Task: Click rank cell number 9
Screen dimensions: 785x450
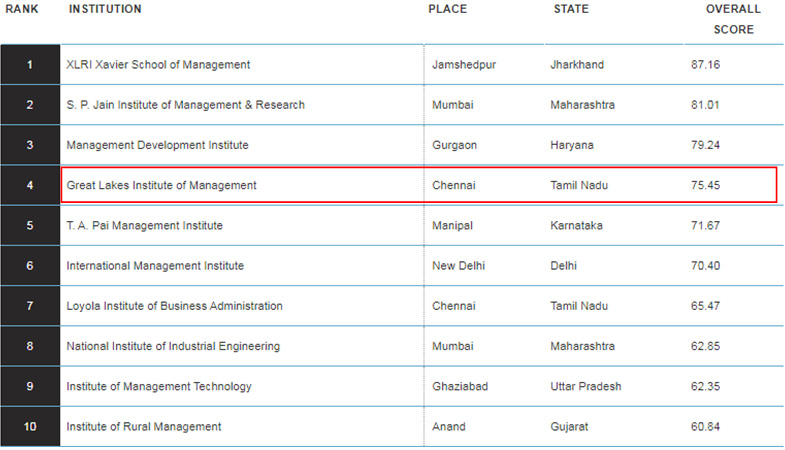Action: (x=30, y=386)
